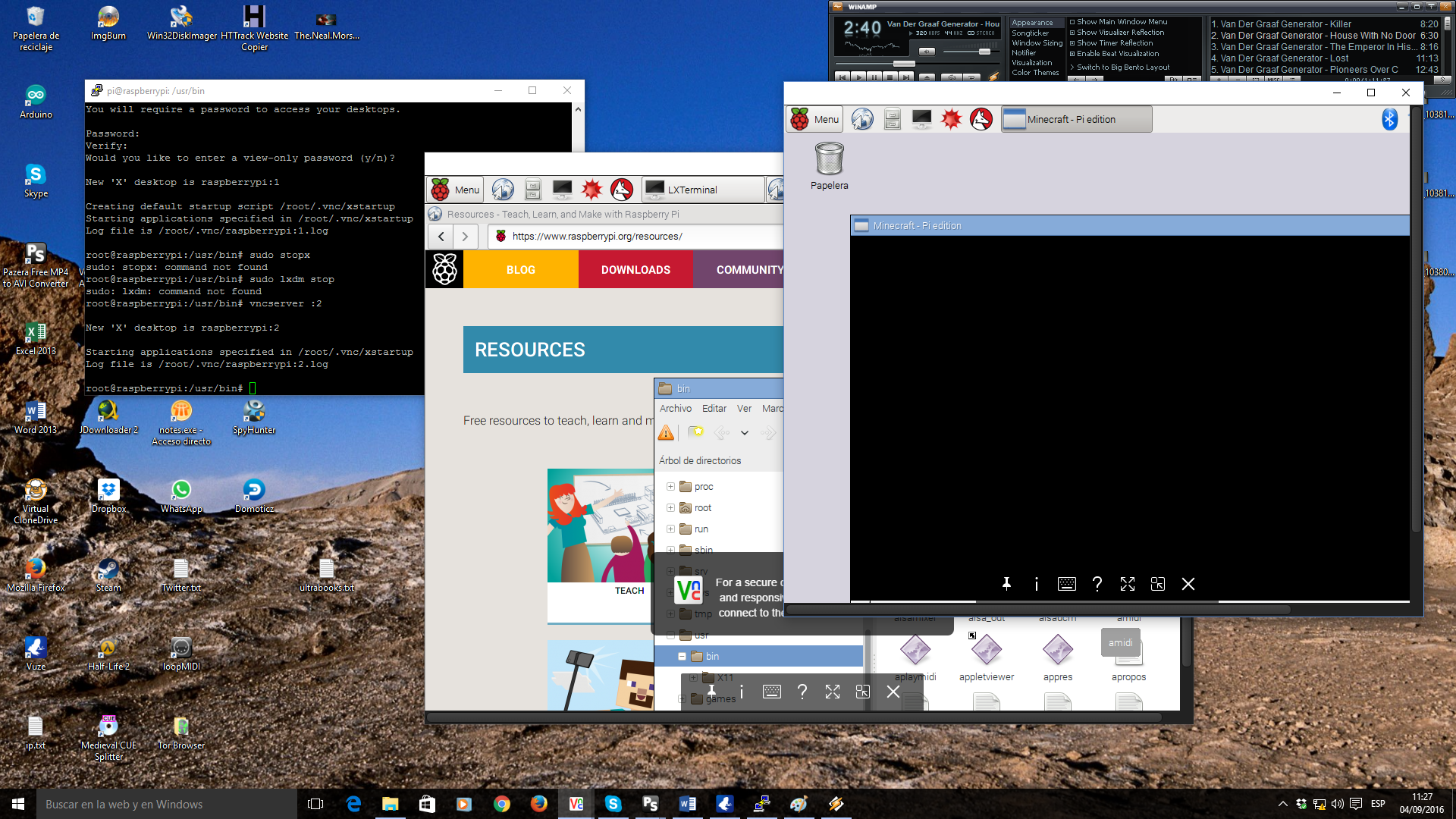Launch web browser globe in LXTerminal VNC panel

[x=503, y=190]
